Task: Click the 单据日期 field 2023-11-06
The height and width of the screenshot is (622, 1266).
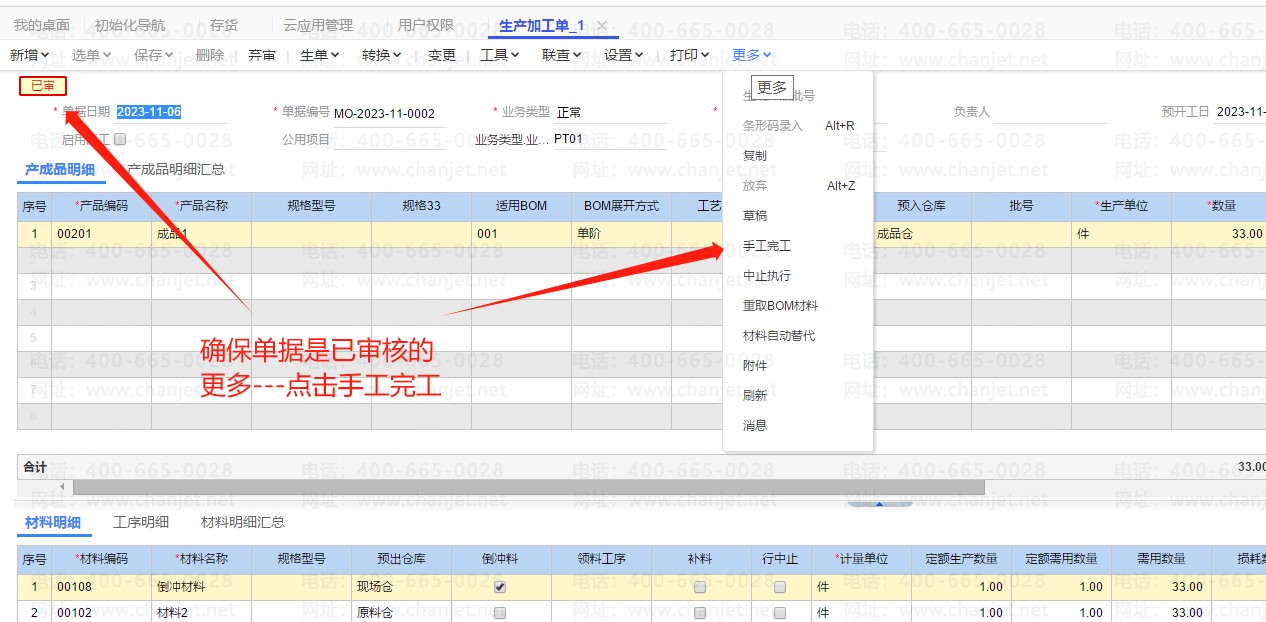Action: 171,112
